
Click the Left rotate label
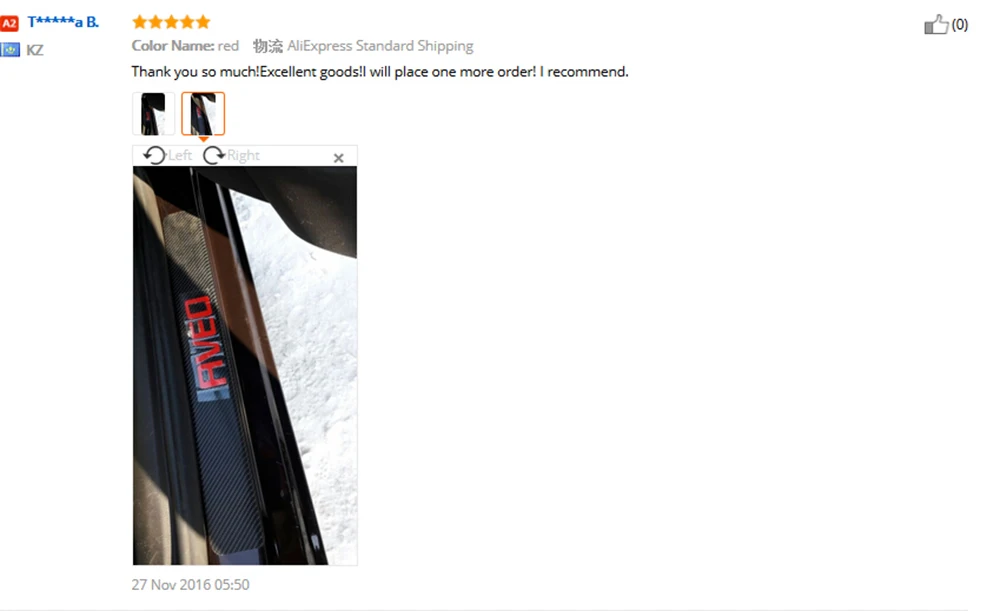click(x=180, y=155)
